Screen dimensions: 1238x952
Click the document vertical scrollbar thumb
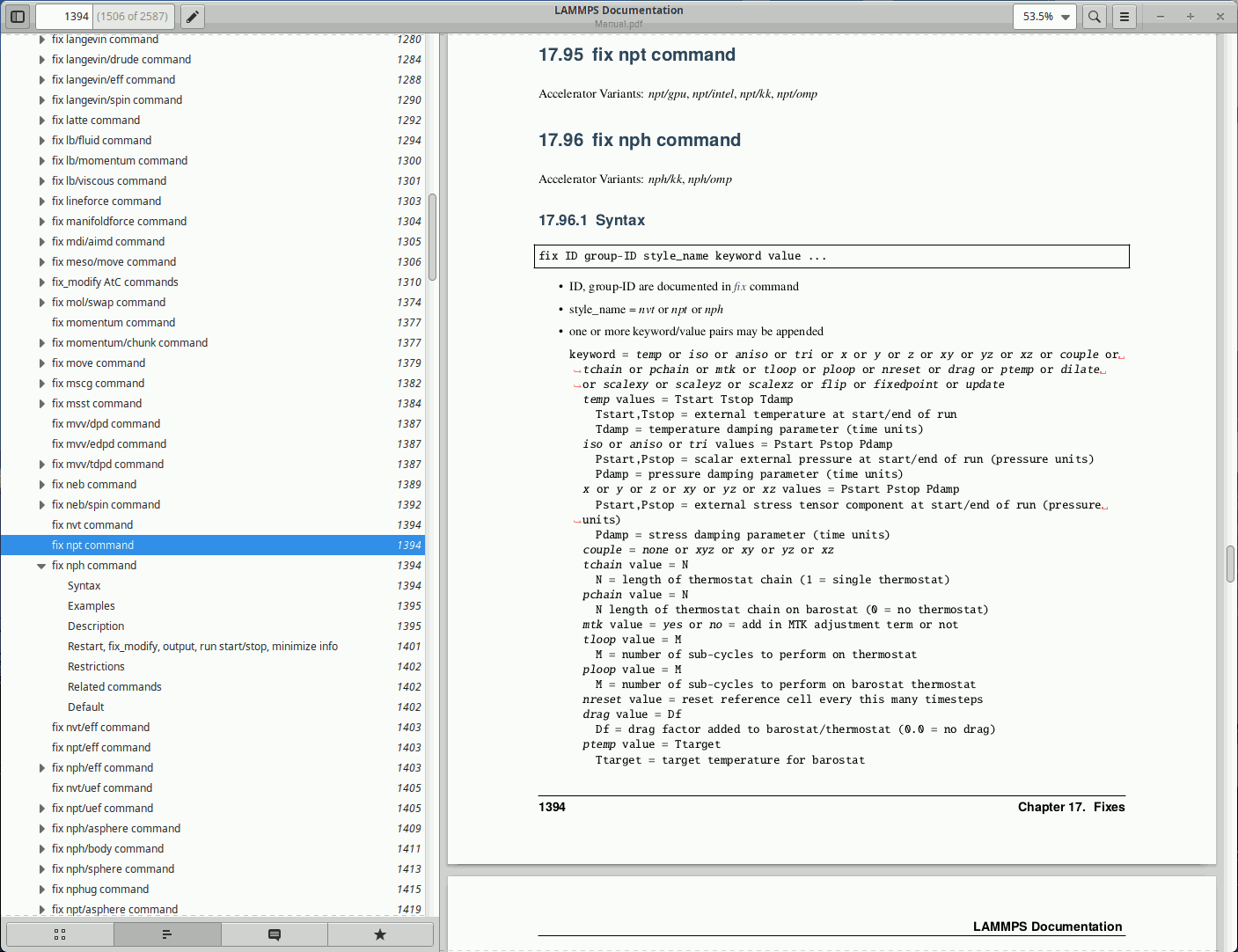1230,564
